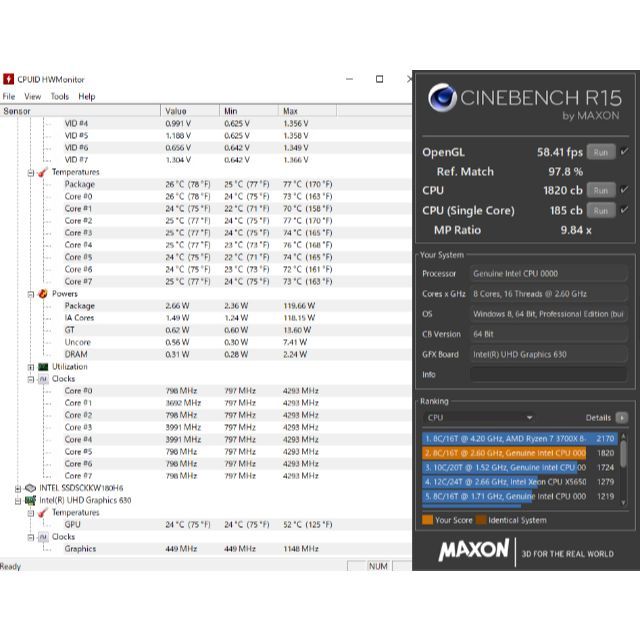Select the 8C/16T 2.60 GHz ranking entry

click(520, 453)
